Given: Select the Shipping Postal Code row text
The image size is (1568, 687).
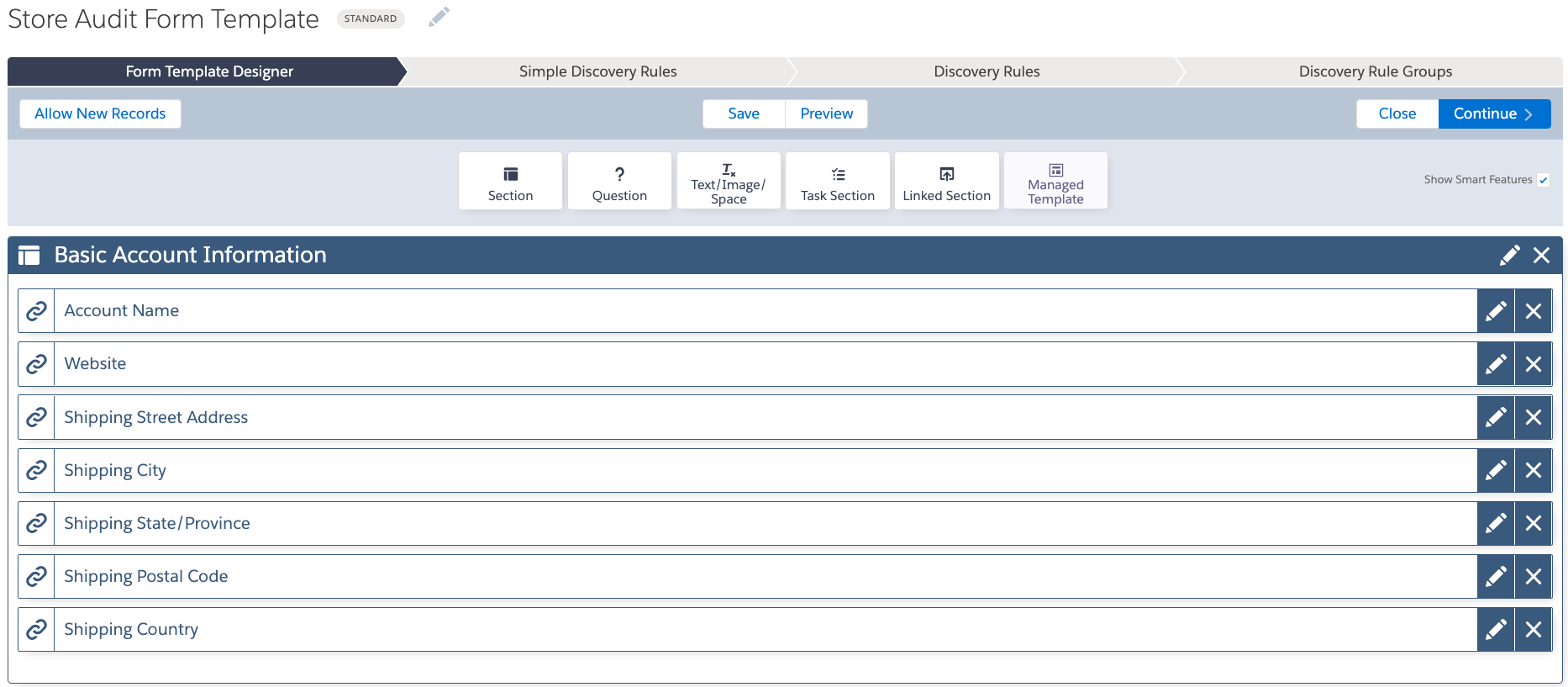Looking at the screenshot, I should coord(146,576).
